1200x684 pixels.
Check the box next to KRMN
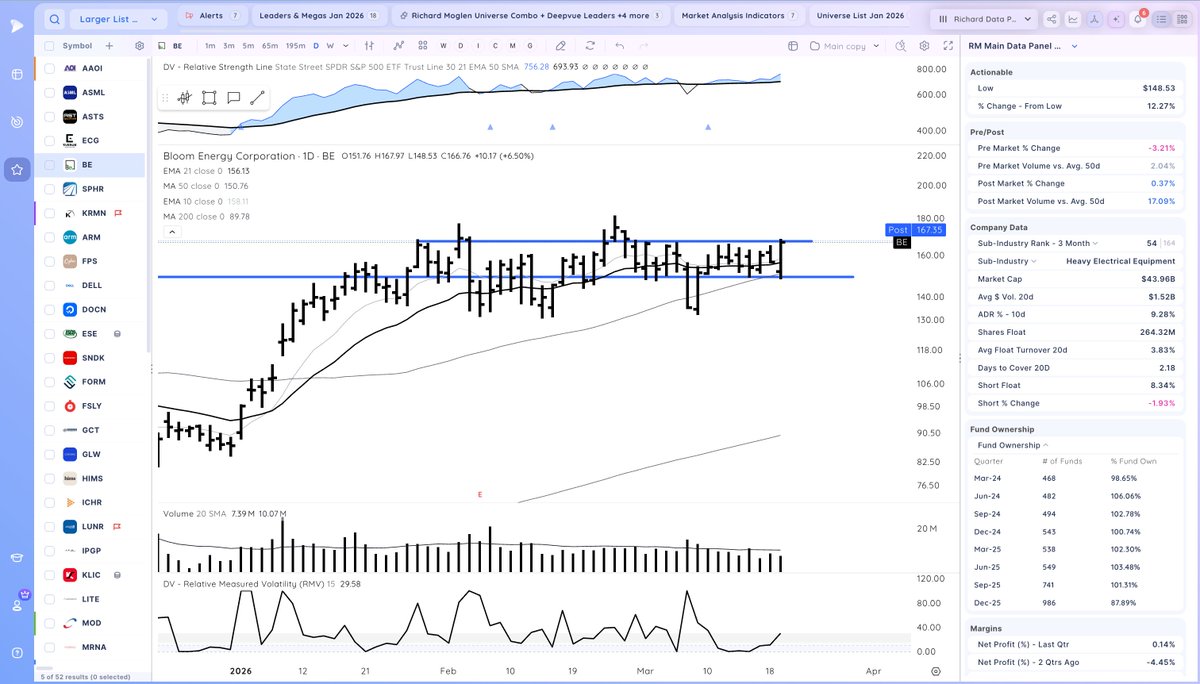[x=50, y=213]
